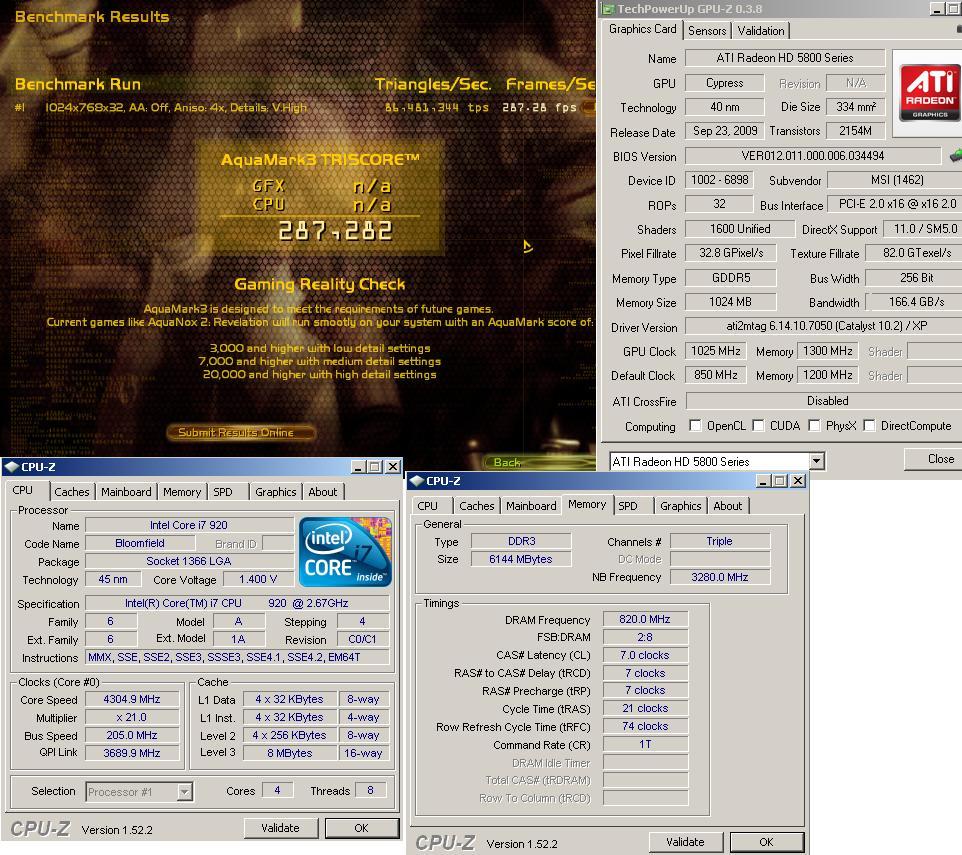Screen dimensions: 962x855
Task: Open Memory tab in left CPU-Z window
Action: 182,492
